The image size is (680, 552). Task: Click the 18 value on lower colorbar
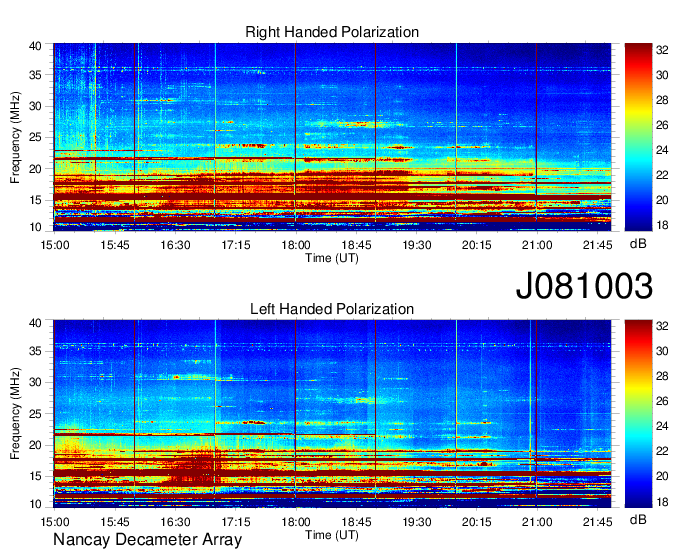662,502
